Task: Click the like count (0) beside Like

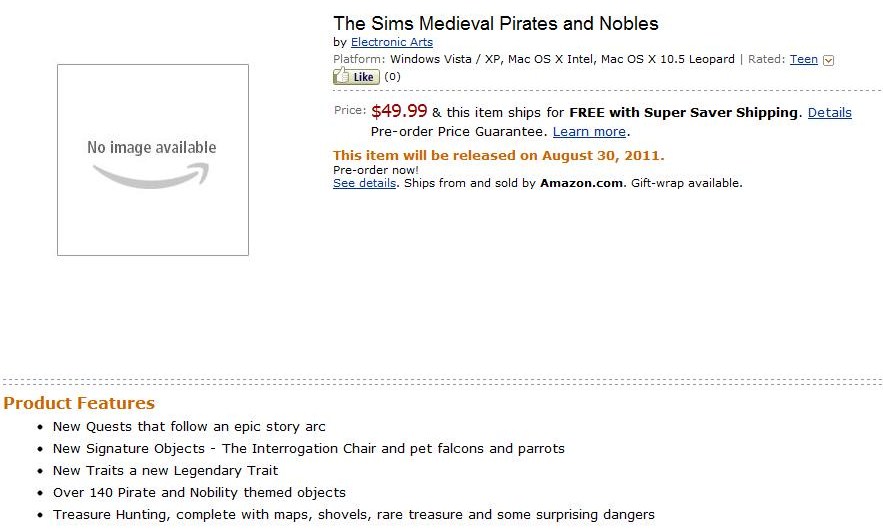Action: coord(393,77)
